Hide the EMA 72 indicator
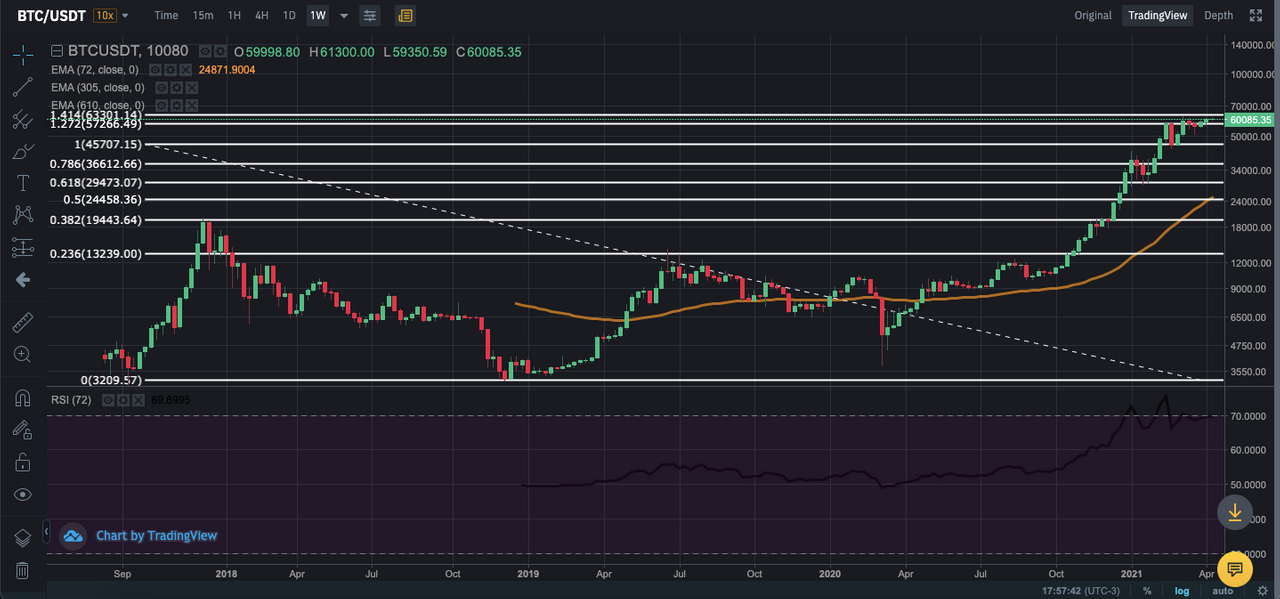Viewport: 1280px width, 599px height. click(156, 70)
